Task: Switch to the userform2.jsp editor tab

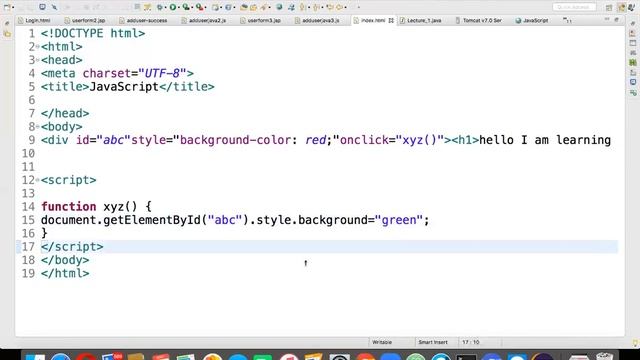Action: coord(85,20)
